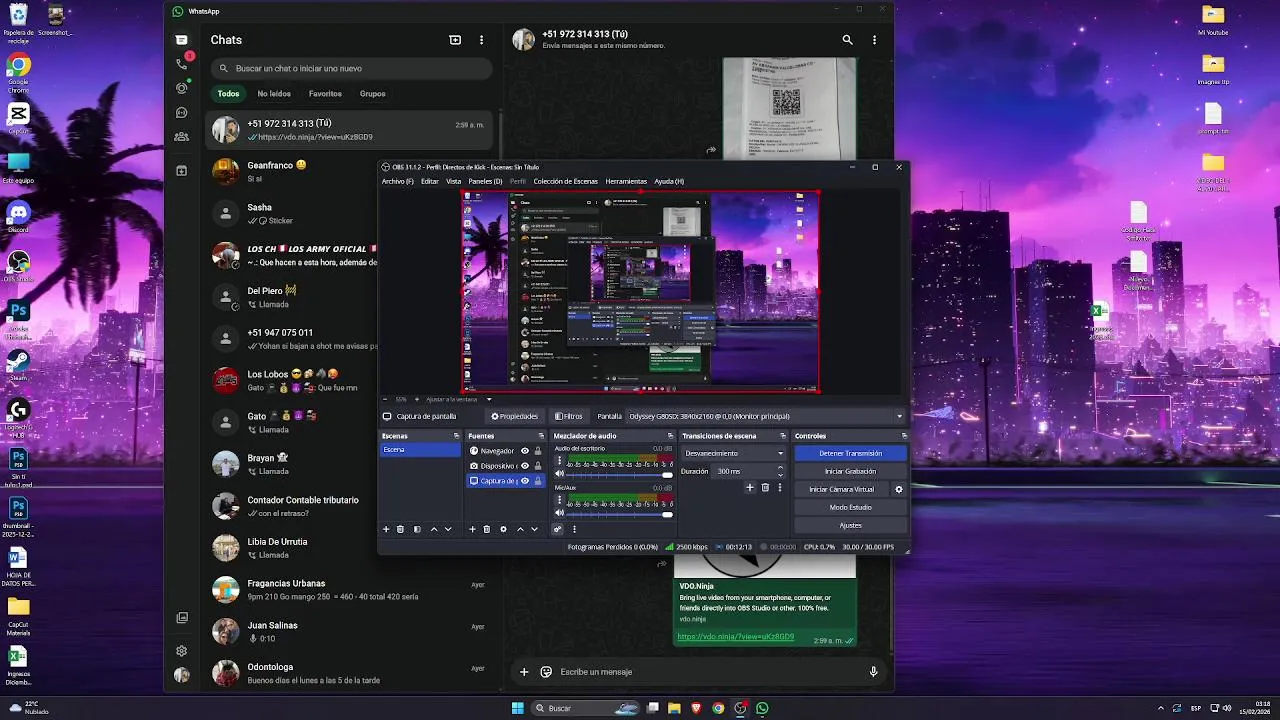
Task: Open the emoji picker in message bar
Action: pyautogui.click(x=546, y=672)
